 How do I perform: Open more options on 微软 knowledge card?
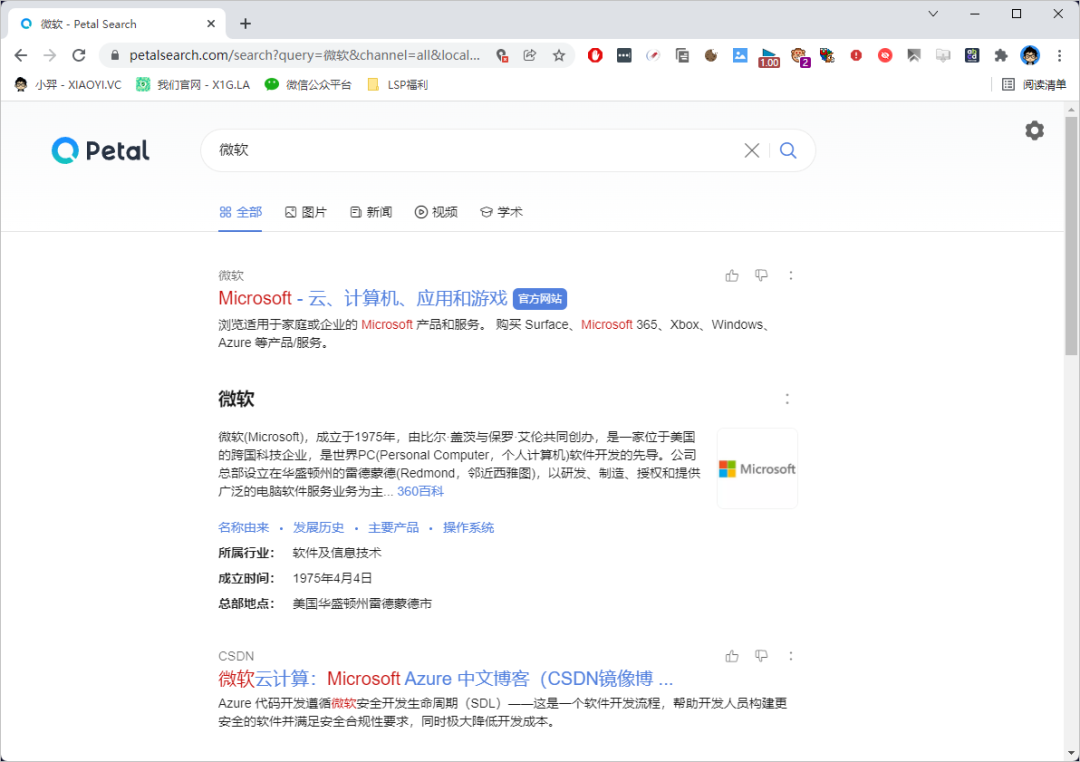click(x=787, y=399)
